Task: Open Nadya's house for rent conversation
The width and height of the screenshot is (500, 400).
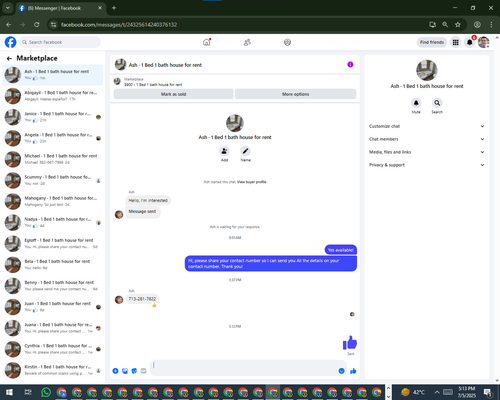Action: 53,222
